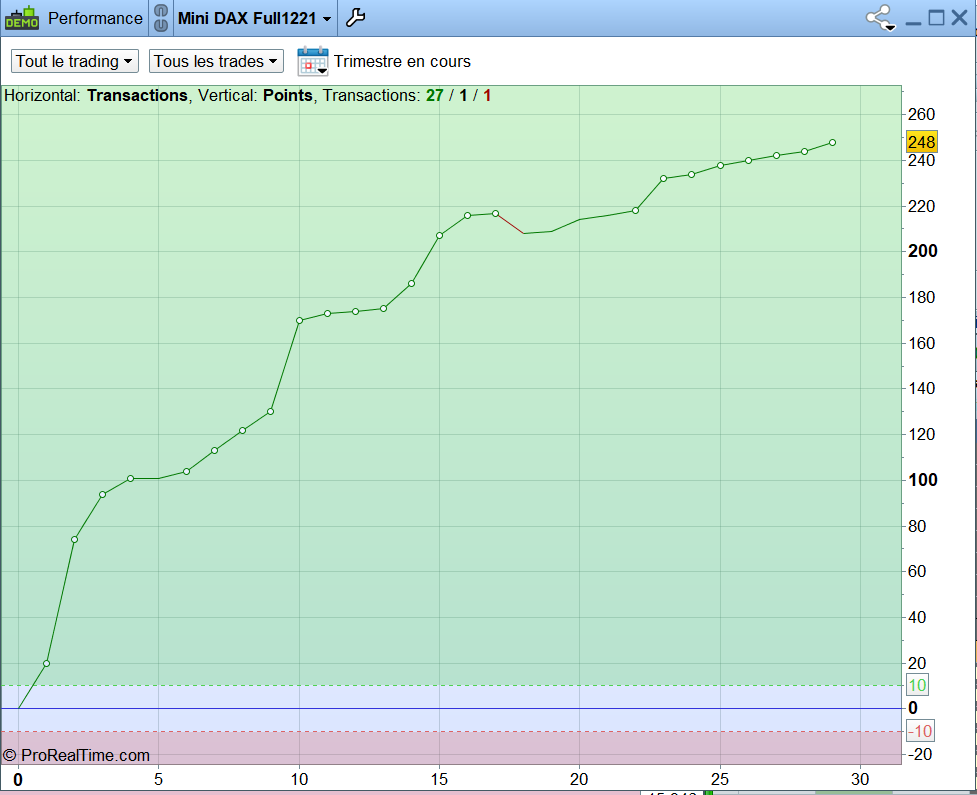This screenshot has width=977, height=795.
Task: Click the -20 label on vertical axis
Action: click(x=920, y=754)
